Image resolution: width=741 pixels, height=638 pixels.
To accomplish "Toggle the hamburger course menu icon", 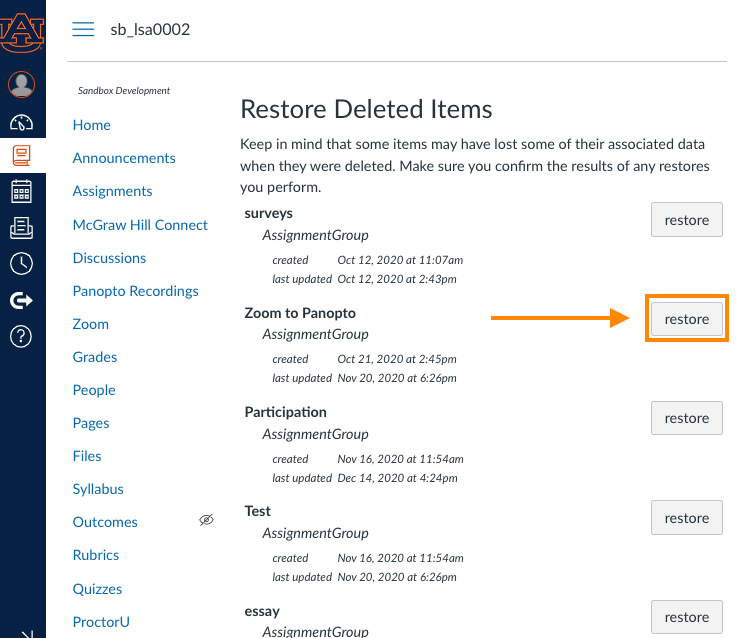I will coord(83,29).
